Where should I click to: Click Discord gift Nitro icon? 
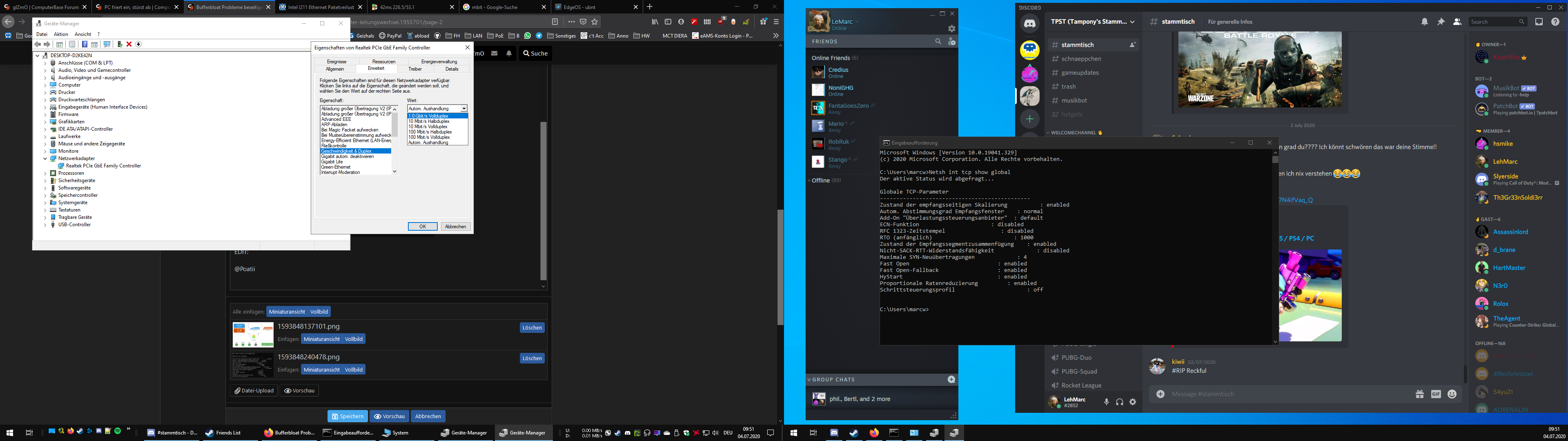tap(1419, 394)
